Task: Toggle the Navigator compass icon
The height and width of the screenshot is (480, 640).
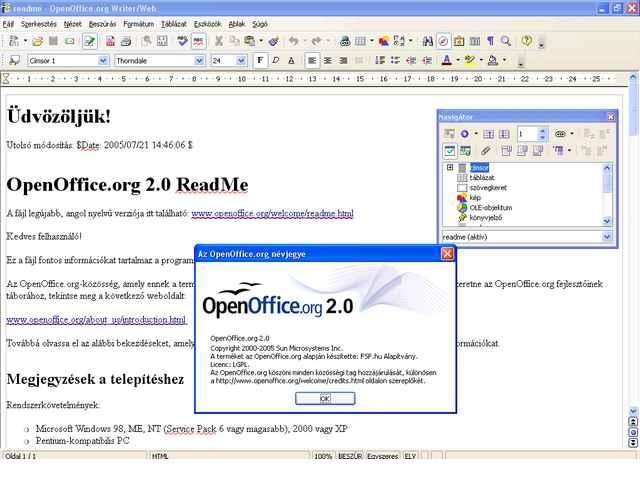Action: 443,41
